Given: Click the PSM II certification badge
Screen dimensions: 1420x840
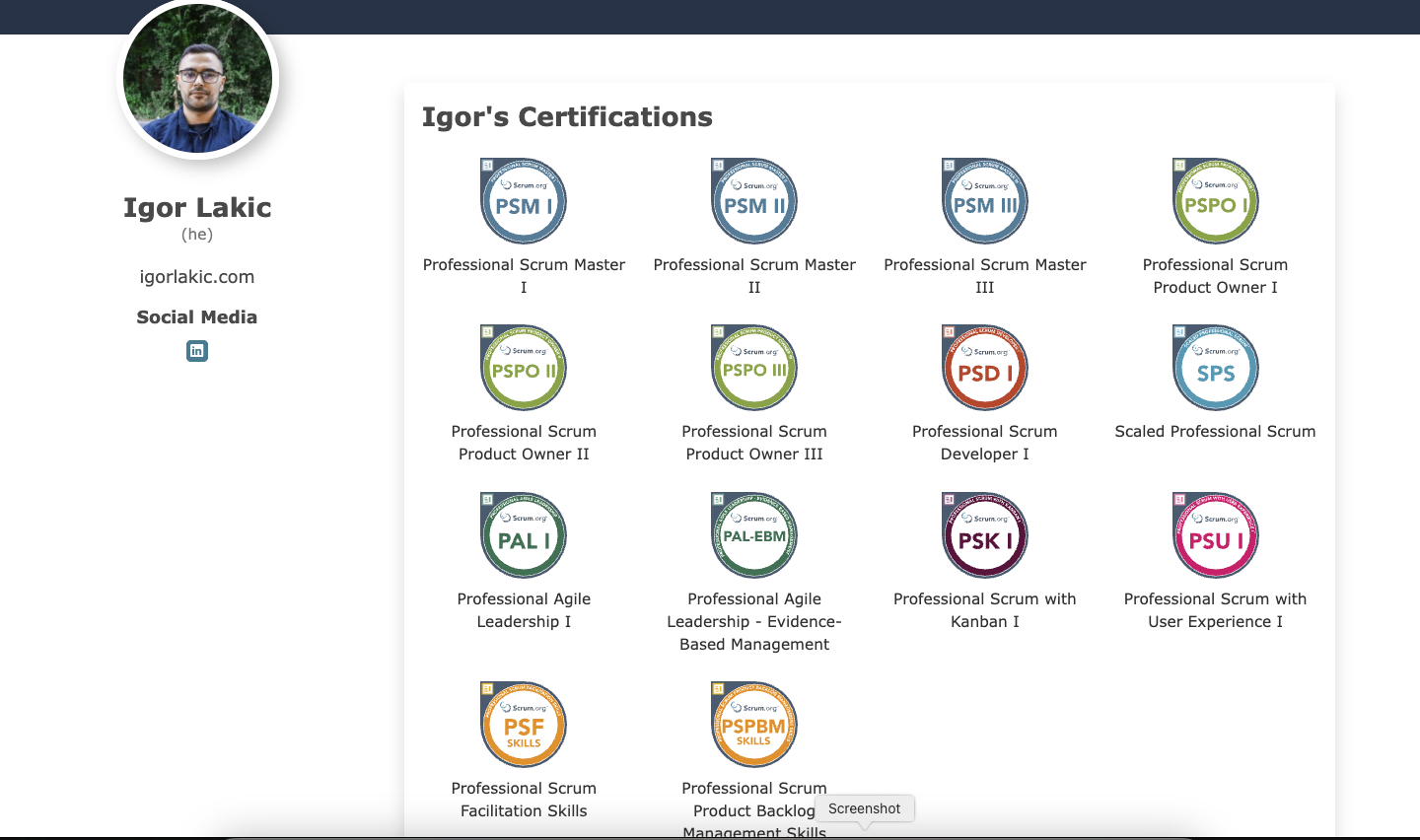Looking at the screenshot, I should point(754,201).
